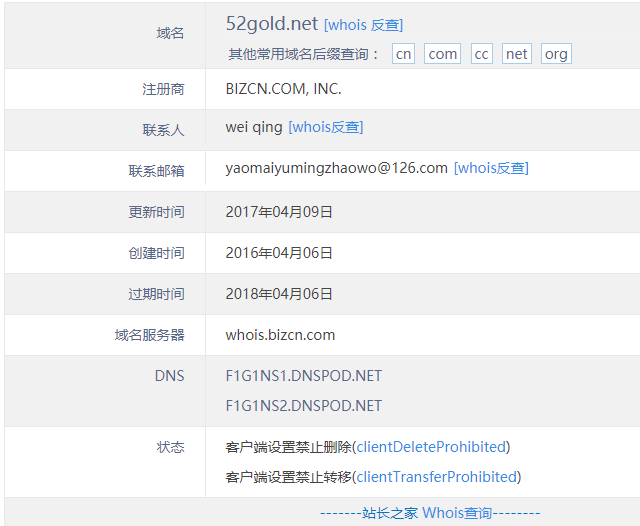
Task: Click the update date 2017年04月09日
Action: (x=279, y=212)
